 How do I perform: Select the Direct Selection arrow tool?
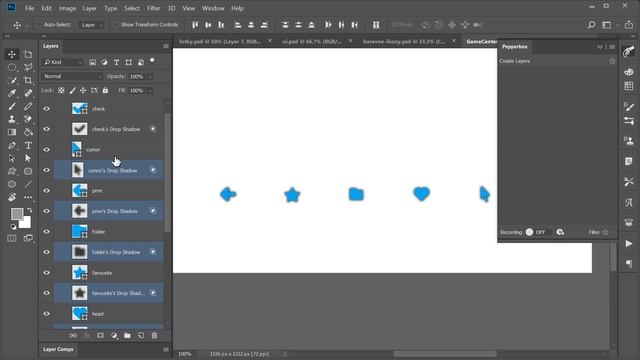(x=28, y=158)
